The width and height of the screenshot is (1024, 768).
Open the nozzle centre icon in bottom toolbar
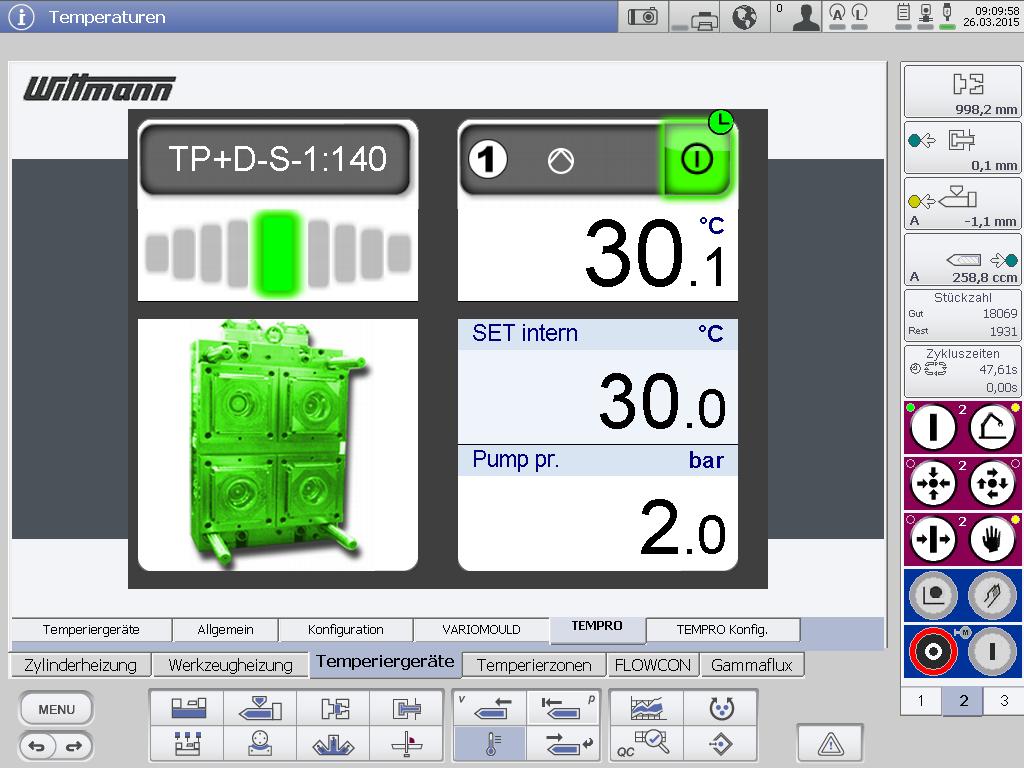[x=334, y=743]
